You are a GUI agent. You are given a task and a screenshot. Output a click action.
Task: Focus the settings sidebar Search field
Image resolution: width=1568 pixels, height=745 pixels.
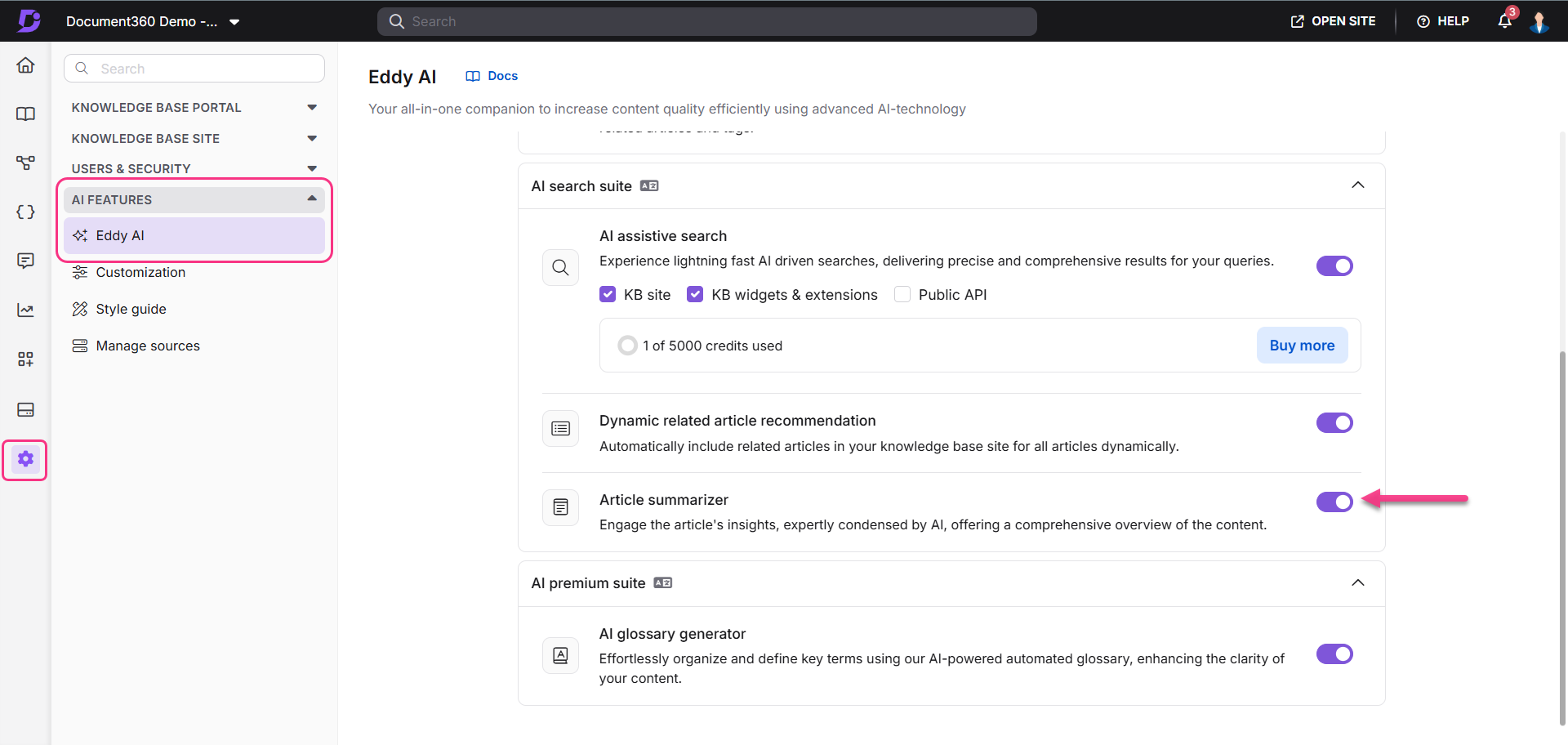pos(194,69)
